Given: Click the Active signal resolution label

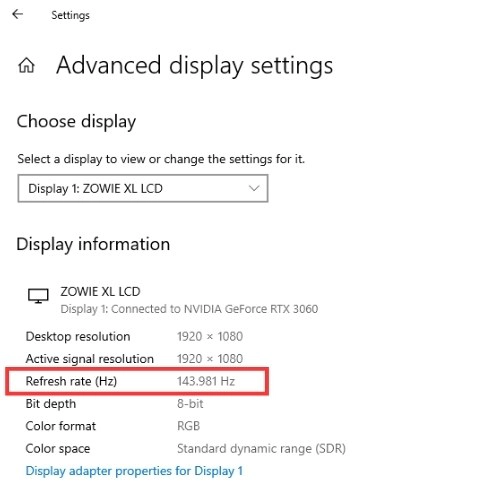Looking at the screenshot, I should point(90,359).
